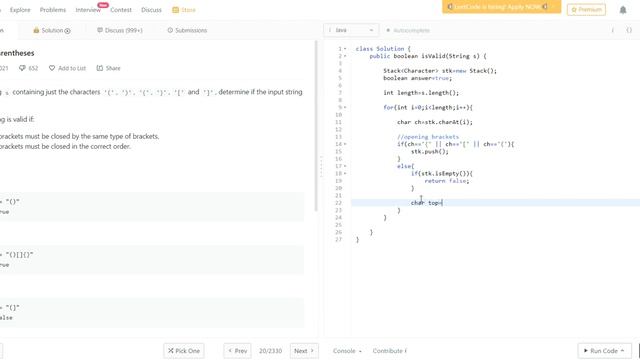Click the Run Code button
640x360 pixels.
(x=604, y=351)
